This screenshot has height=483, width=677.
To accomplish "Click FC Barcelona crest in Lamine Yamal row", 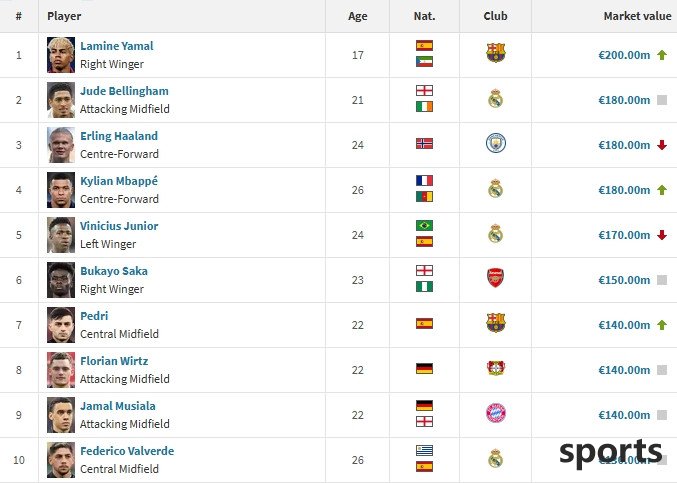I will click(x=495, y=53).
